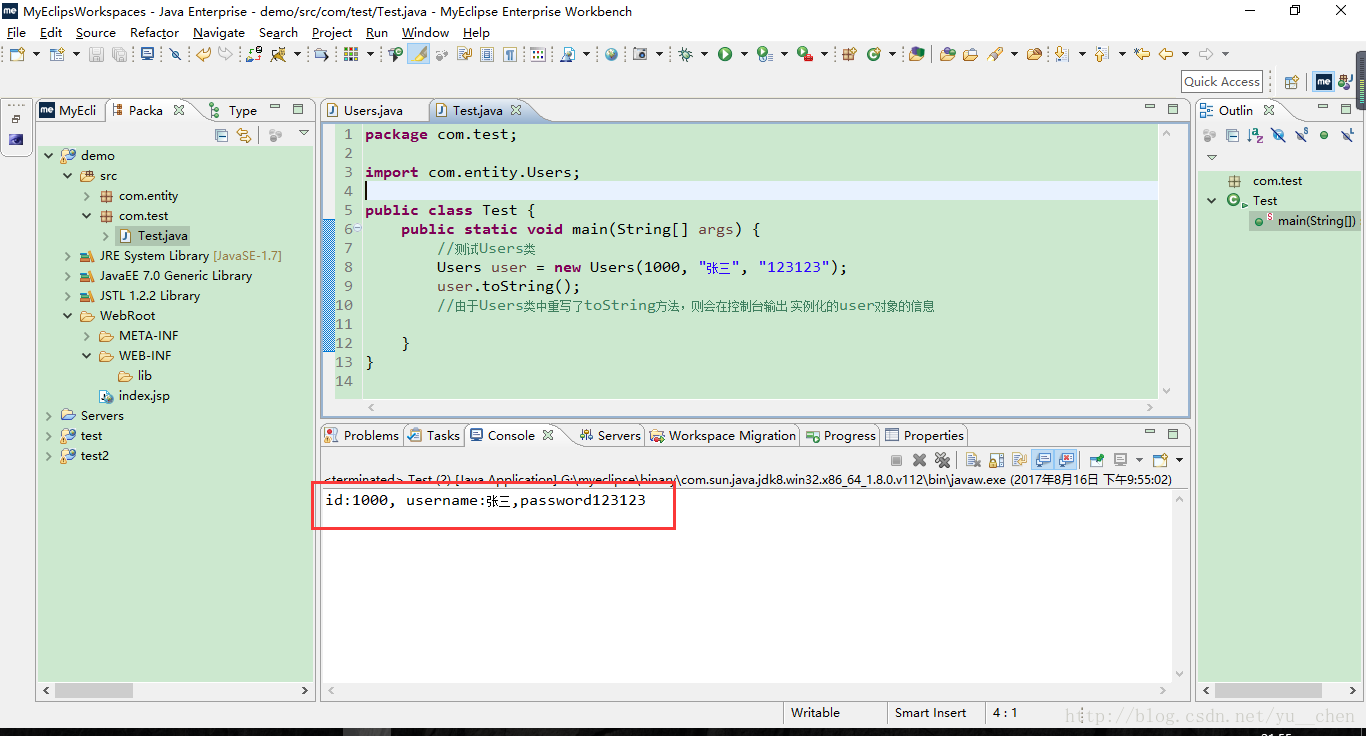This screenshot has height=736, width=1366.
Task: Toggle Pin Console button
Action: [x=1097, y=460]
